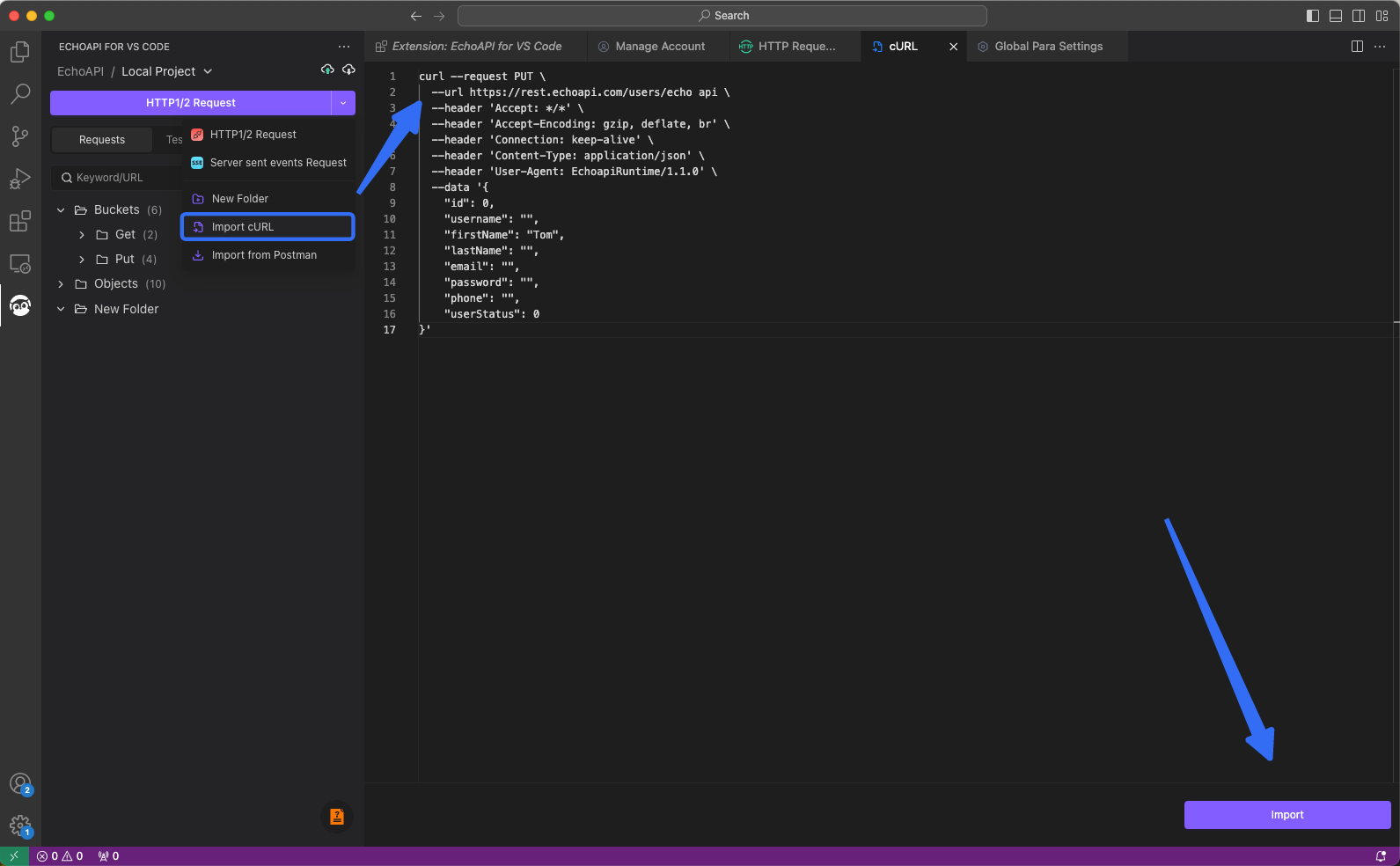
Task: Click the orange document floating icon
Action: pyautogui.click(x=337, y=817)
